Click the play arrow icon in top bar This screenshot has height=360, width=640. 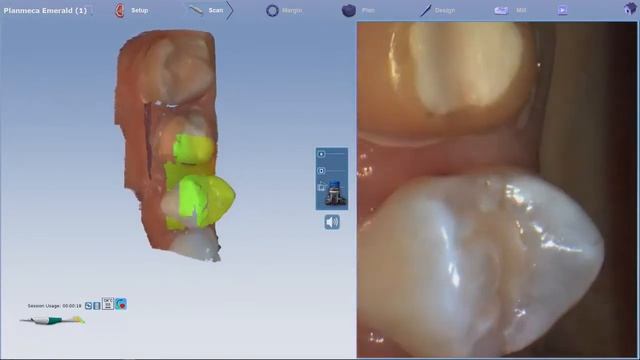point(562,10)
